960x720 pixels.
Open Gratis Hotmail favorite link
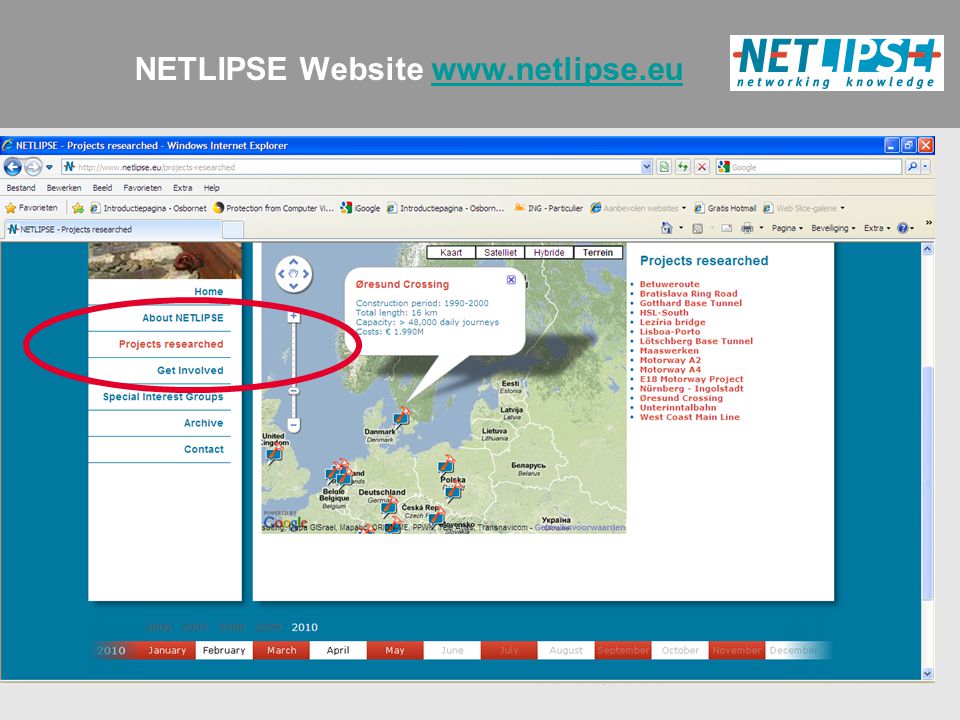coord(725,208)
